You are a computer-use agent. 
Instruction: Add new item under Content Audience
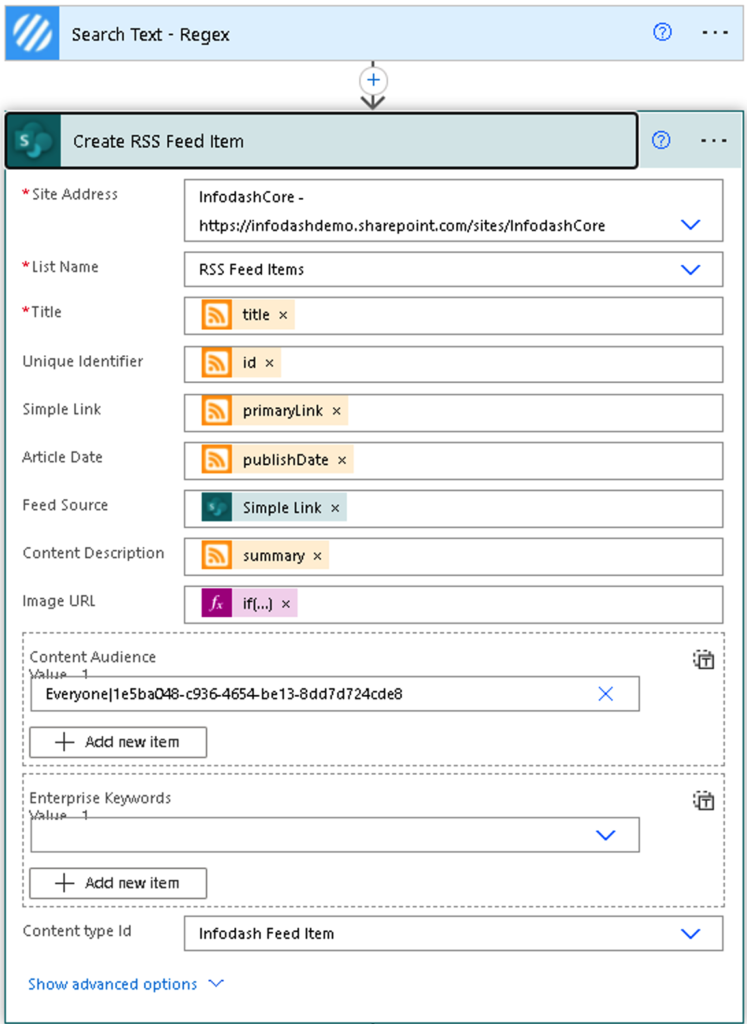point(118,742)
